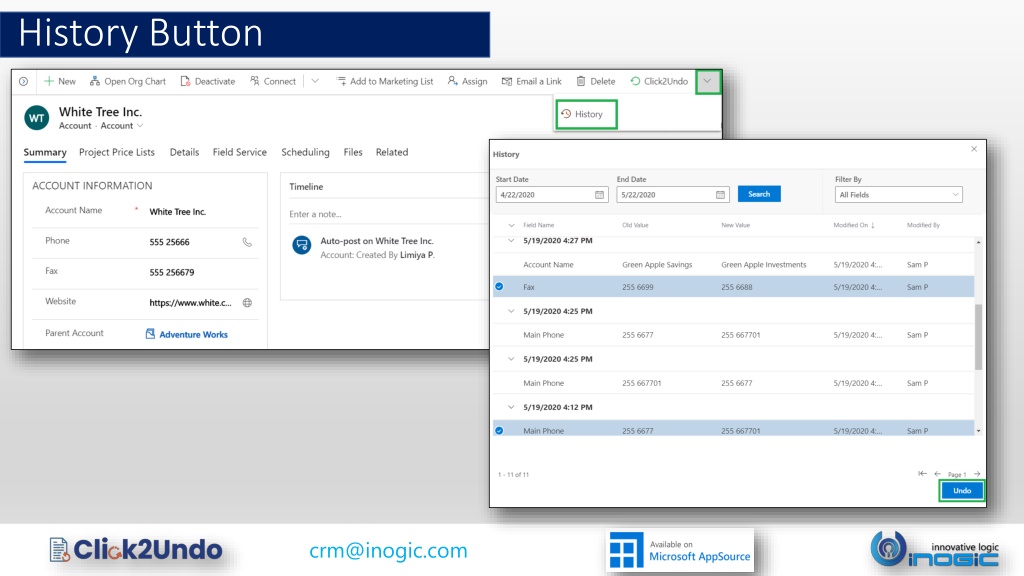
Task: Click the history list vertical scrollbar
Action: (x=978, y=337)
